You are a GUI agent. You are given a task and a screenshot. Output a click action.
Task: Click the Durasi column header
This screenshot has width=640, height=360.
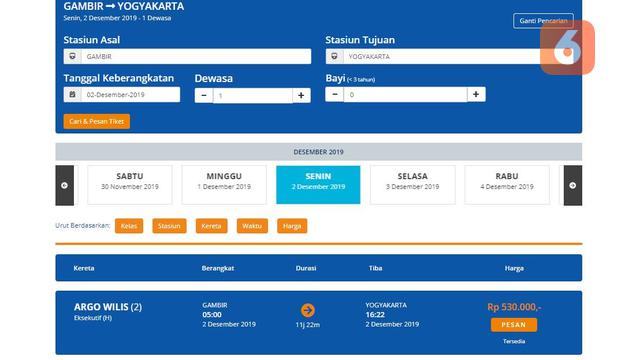306,268
